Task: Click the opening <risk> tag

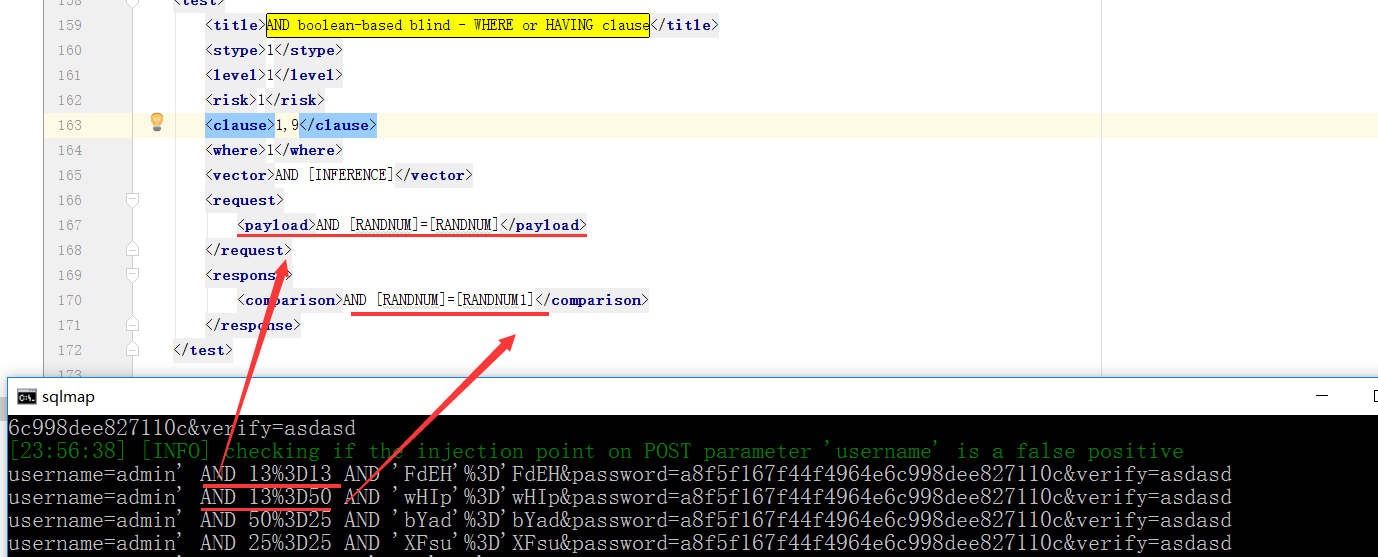Action: coord(231,100)
